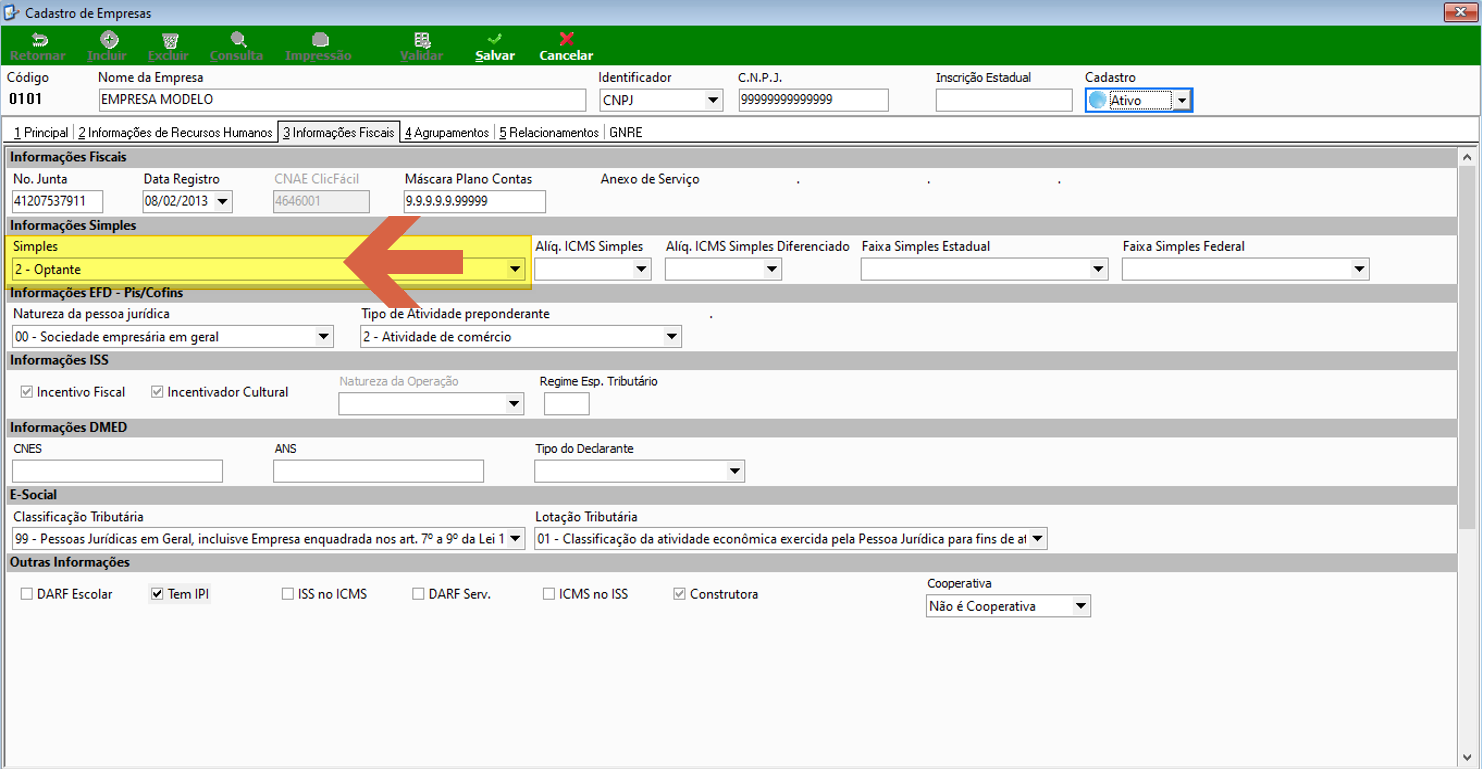Screen dimensions: 1482x769
Task: Open the Classificação Tributária dropdown
Action: pos(516,539)
